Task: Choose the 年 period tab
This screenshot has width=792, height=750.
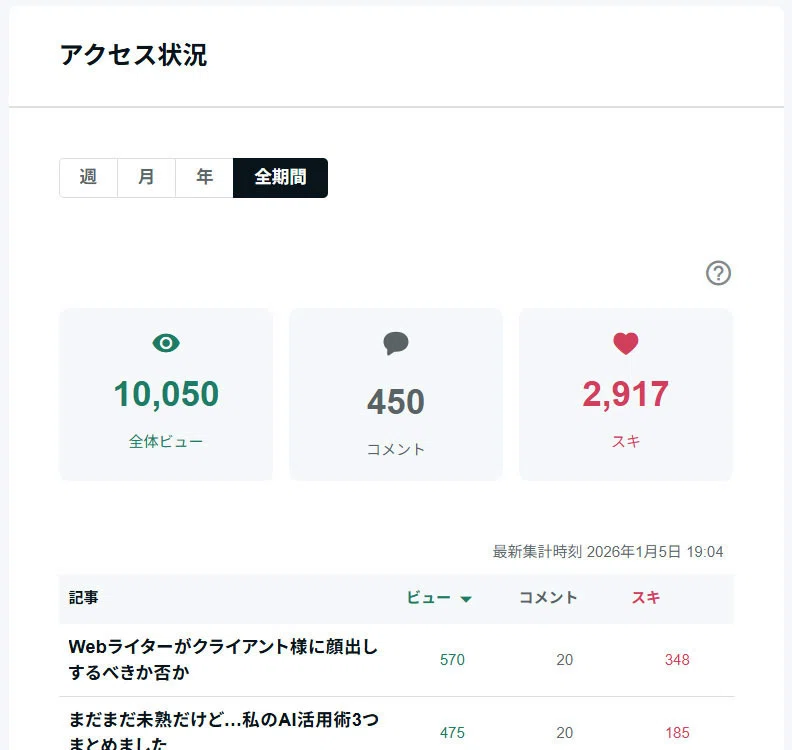Action: (204, 178)
